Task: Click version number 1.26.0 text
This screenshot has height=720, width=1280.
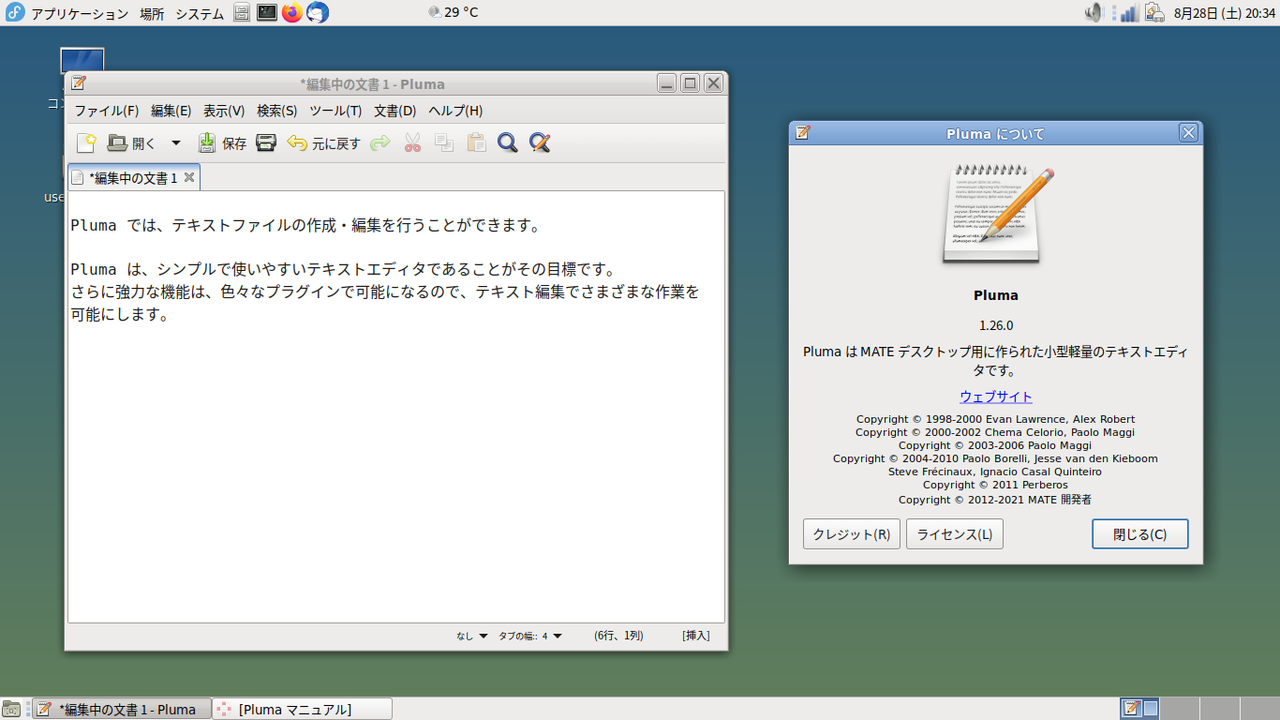Action: pyautogui.click(x=996, y=326)
